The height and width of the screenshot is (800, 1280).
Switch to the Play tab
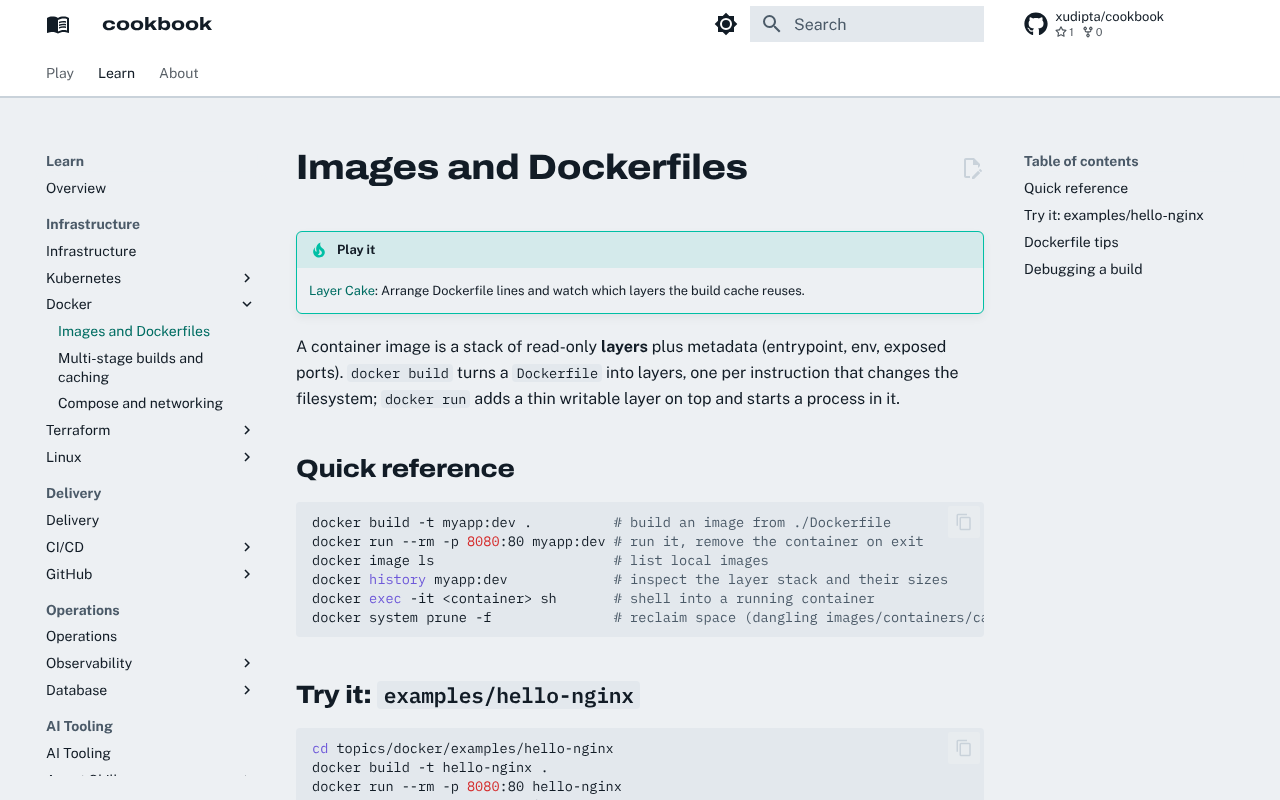[x=60, y=73]
